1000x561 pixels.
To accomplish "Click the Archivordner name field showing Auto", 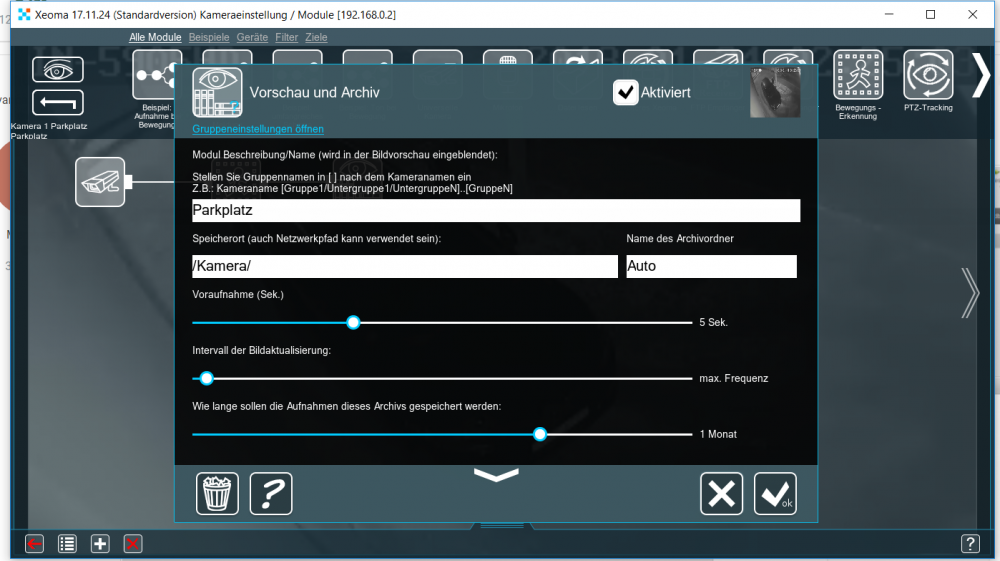I will tap(711, 266).
